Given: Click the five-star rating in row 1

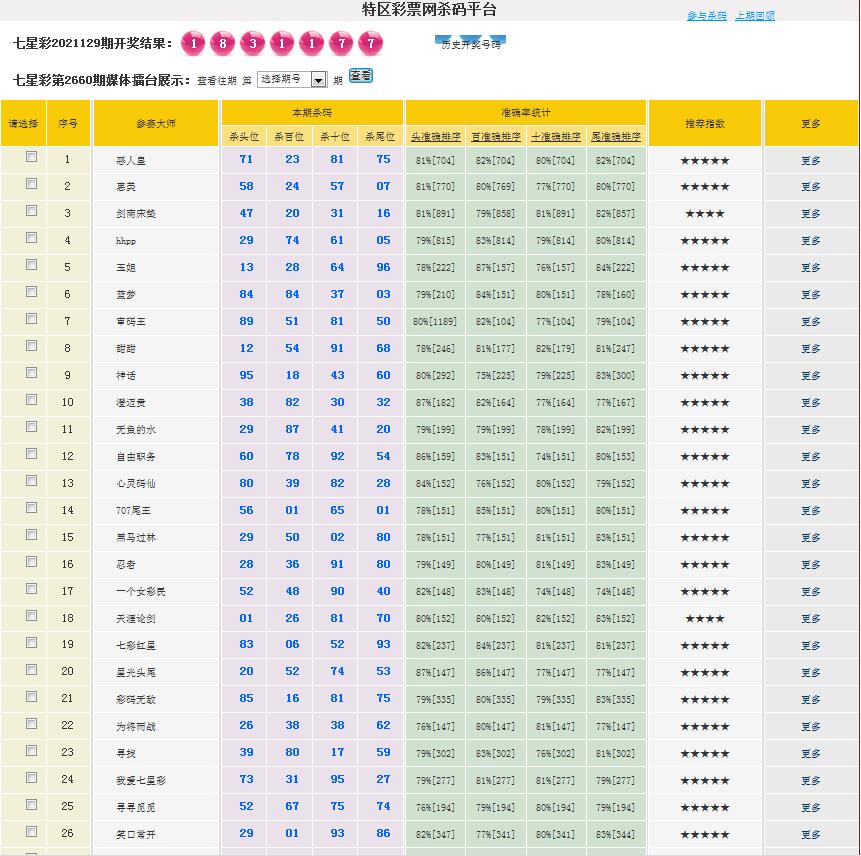Looking at the screenshot, I should coord(705,160).
